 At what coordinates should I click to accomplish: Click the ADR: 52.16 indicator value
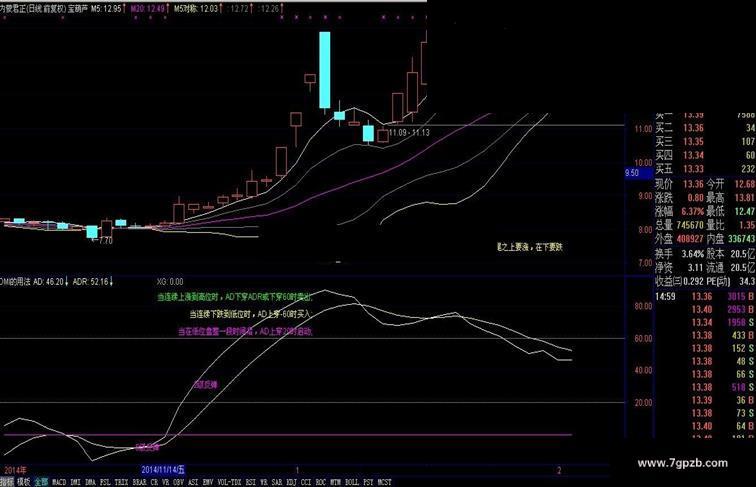click(x=93, y=282)
